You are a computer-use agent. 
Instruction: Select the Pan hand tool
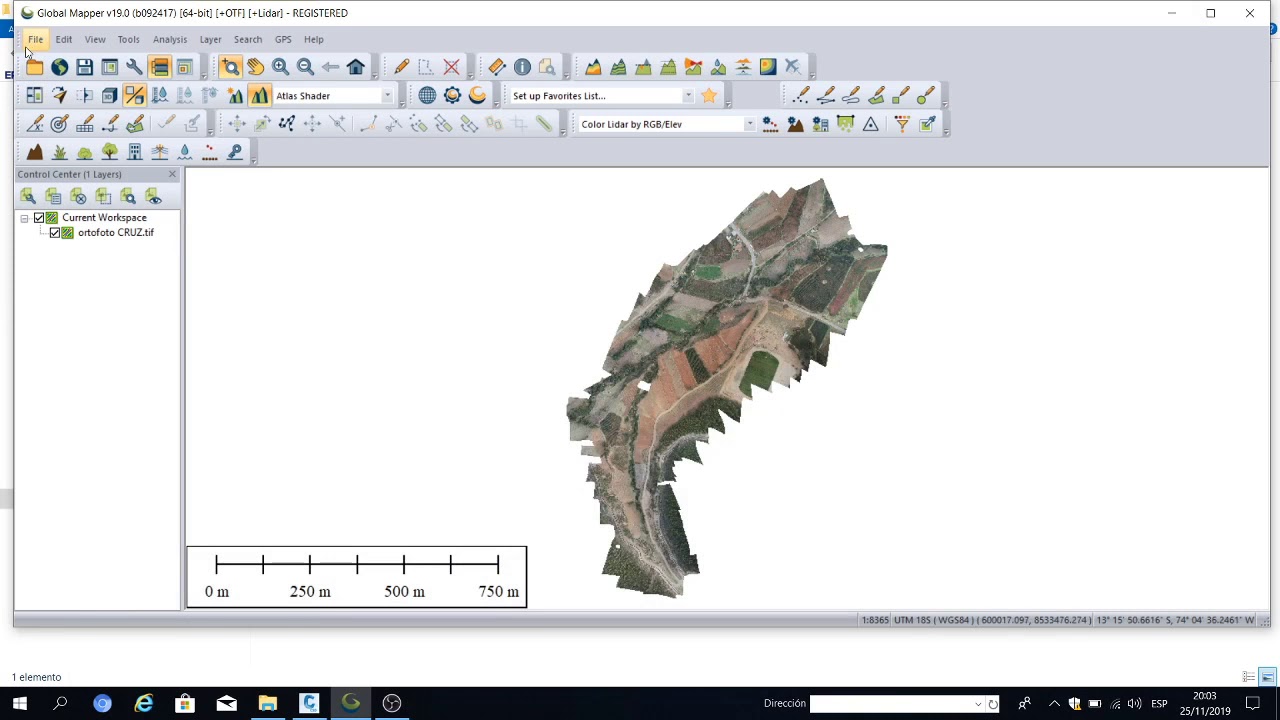256,67
